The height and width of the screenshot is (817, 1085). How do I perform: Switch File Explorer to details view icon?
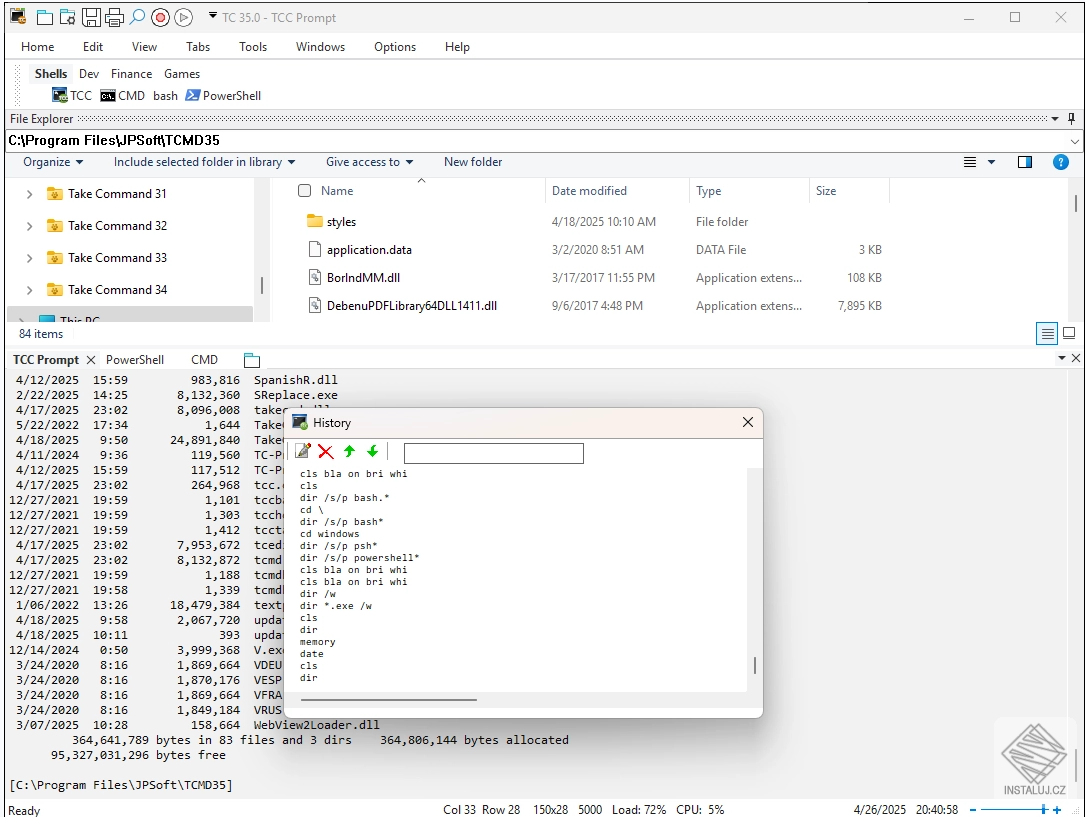[x=1048, y=333]
